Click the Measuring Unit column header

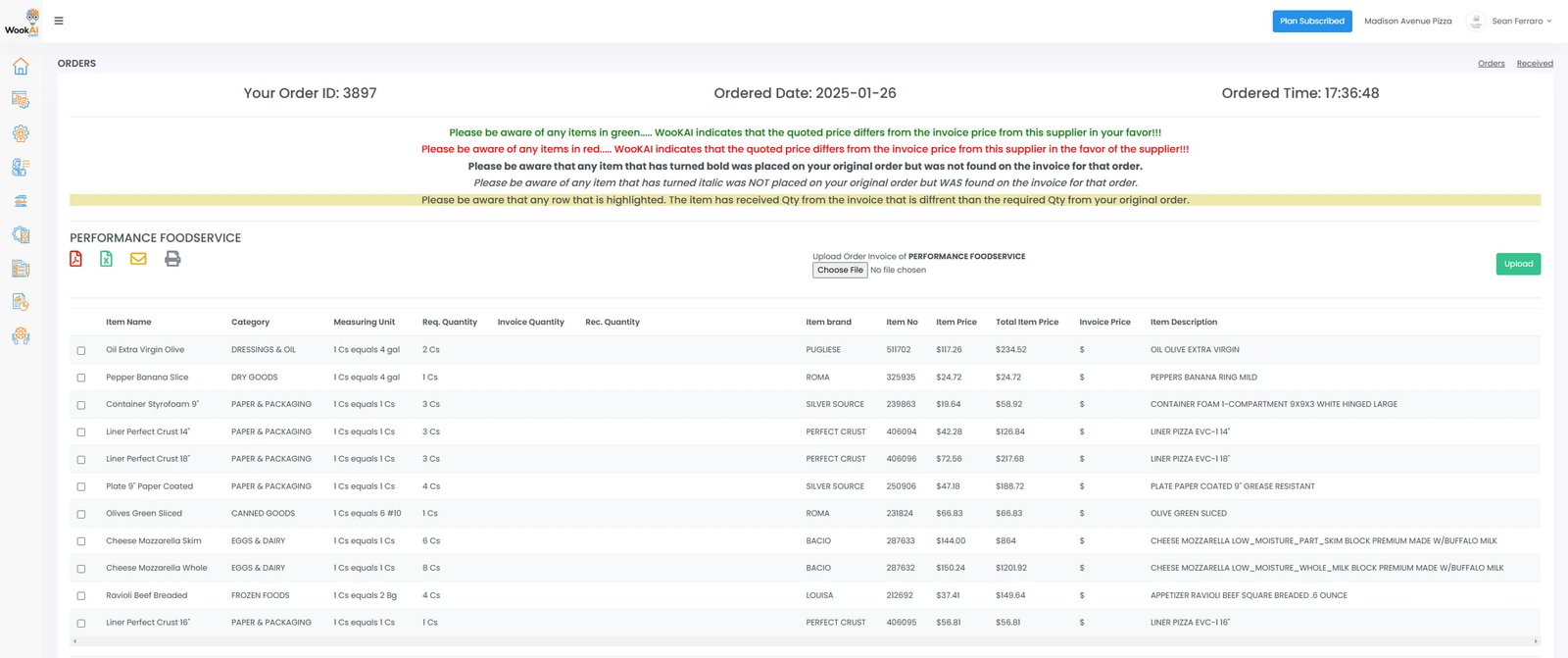(364, 322)
